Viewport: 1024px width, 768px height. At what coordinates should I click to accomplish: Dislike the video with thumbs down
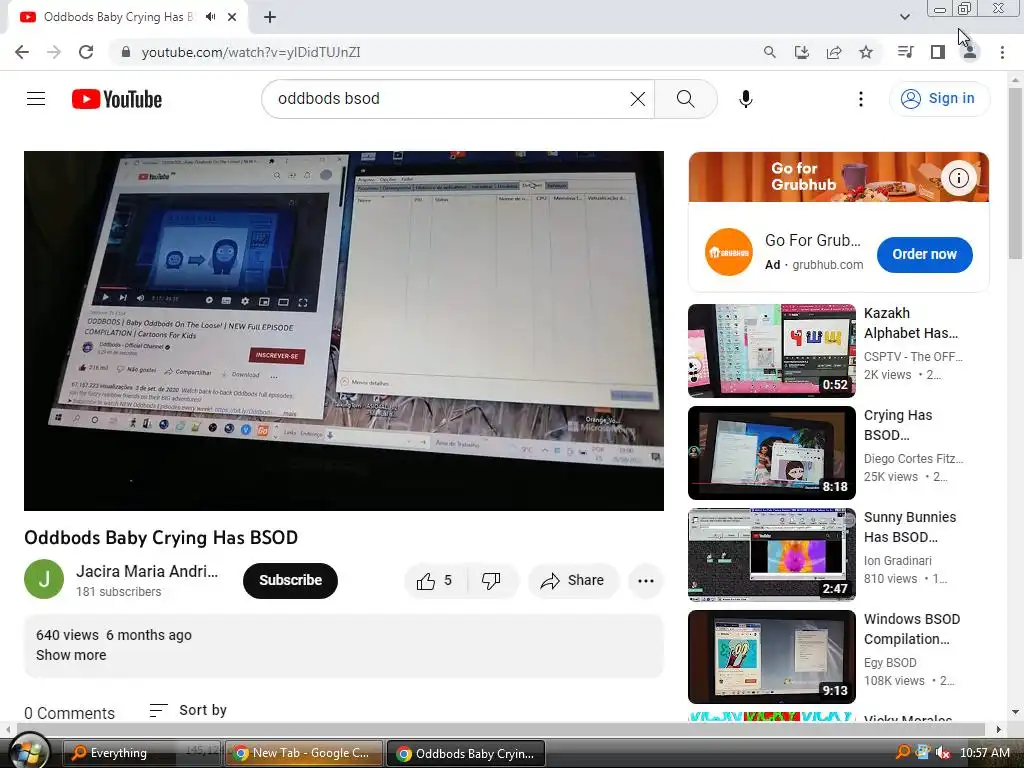(491, 581)
